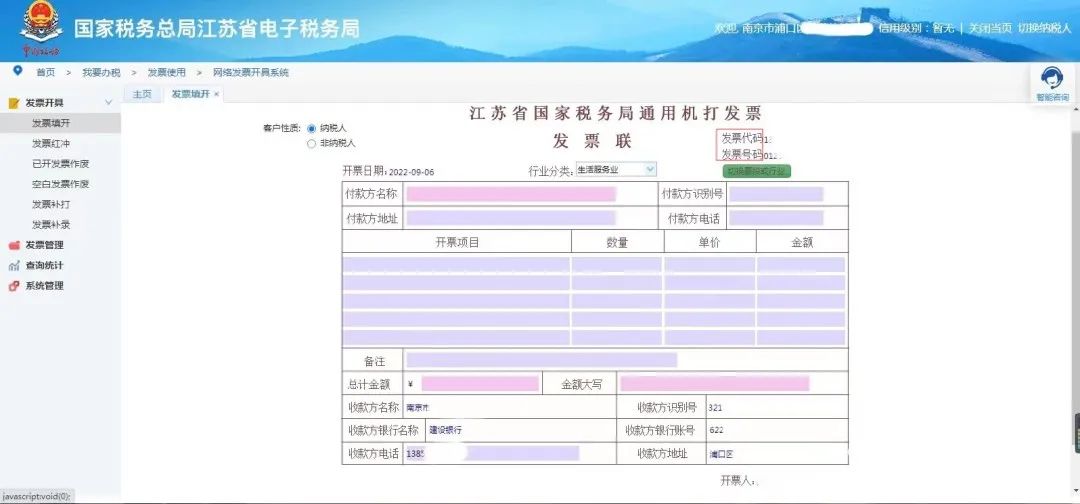Click the first row 开票项目 cell
This screenshot has width=1080, height=504.
(x=456, y=265)
